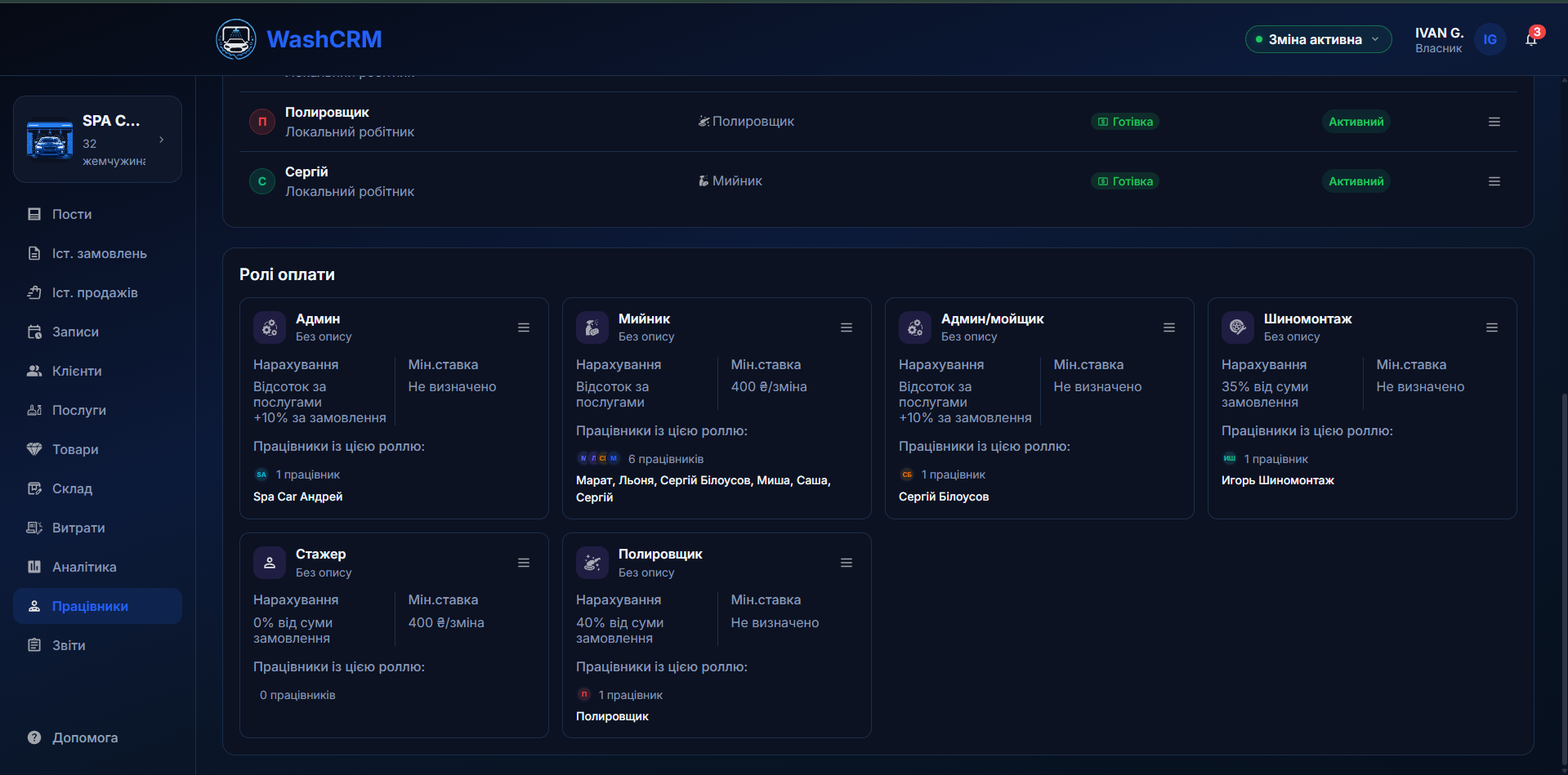Viewport: 1568px width, 775px height.
Task: Click the Звіти sidebar icon
Action: [34, 645]
